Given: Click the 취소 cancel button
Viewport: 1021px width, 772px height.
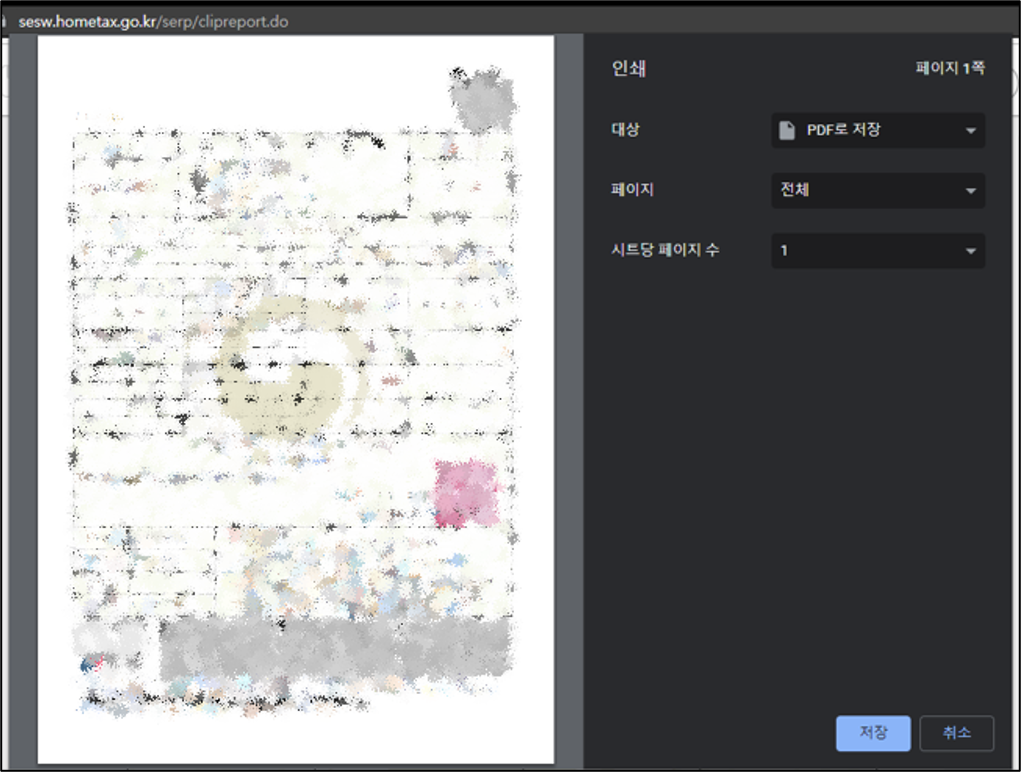Looking at the screenshot, I should point(957,733).
